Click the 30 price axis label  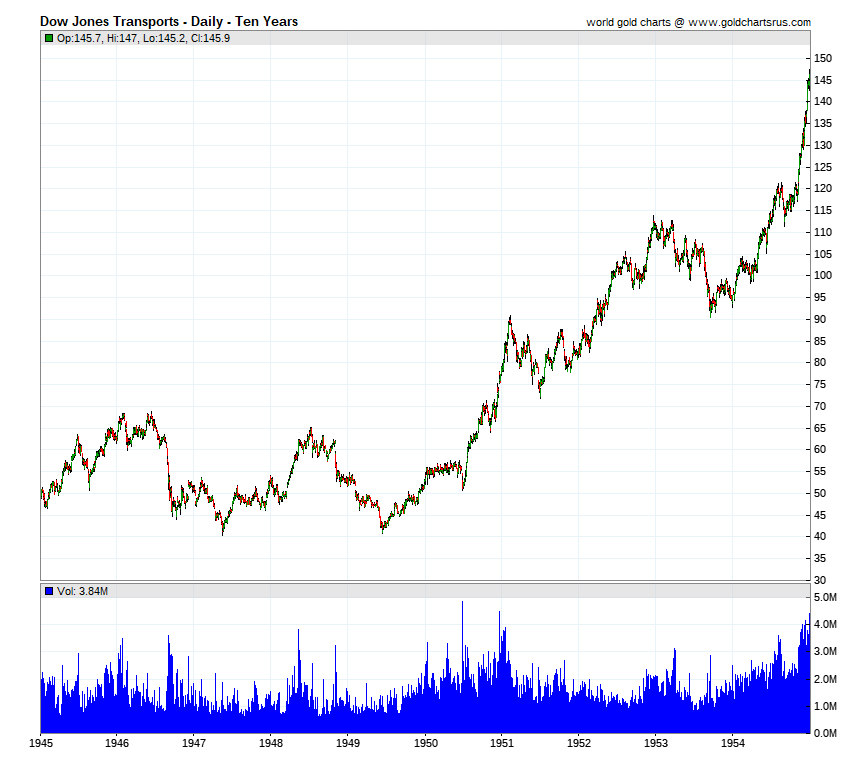point(820,580)
